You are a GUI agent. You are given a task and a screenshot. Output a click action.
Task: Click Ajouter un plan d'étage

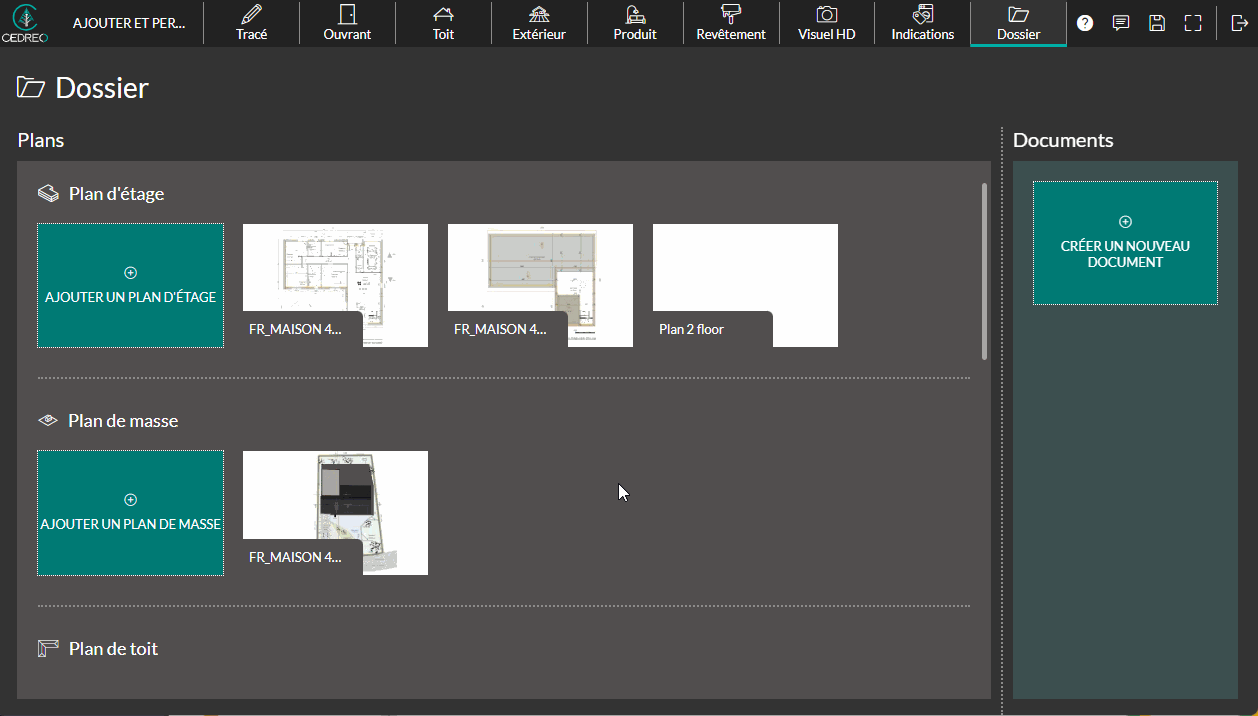[130, 285]
